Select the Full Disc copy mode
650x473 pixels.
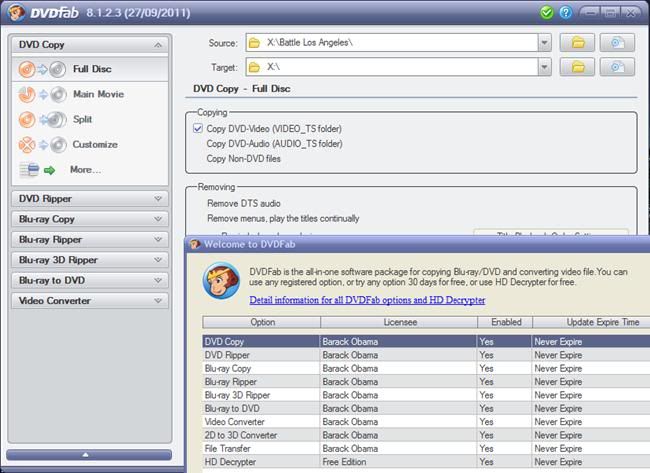[90, 69]
